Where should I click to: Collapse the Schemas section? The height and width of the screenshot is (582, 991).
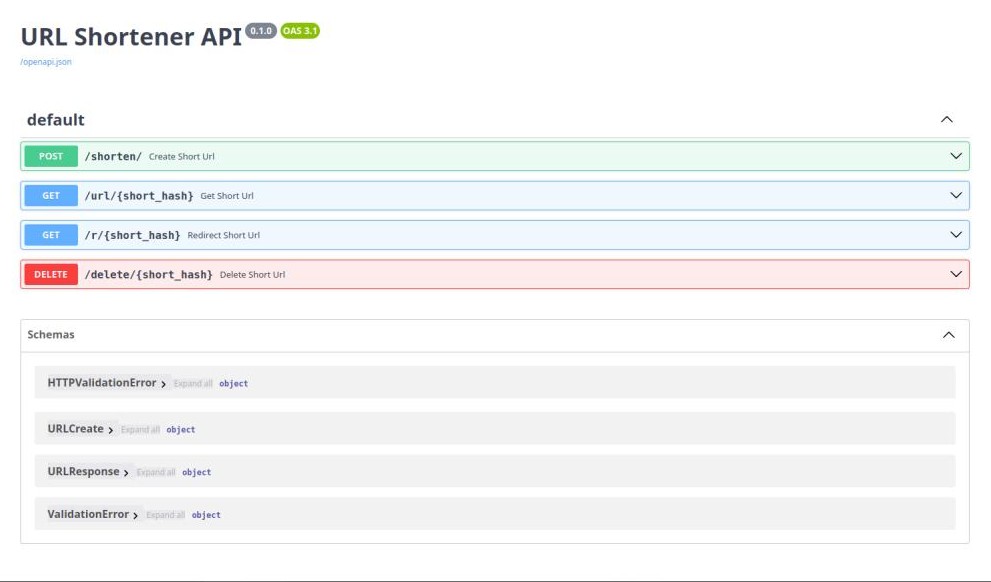pos(948,335)
